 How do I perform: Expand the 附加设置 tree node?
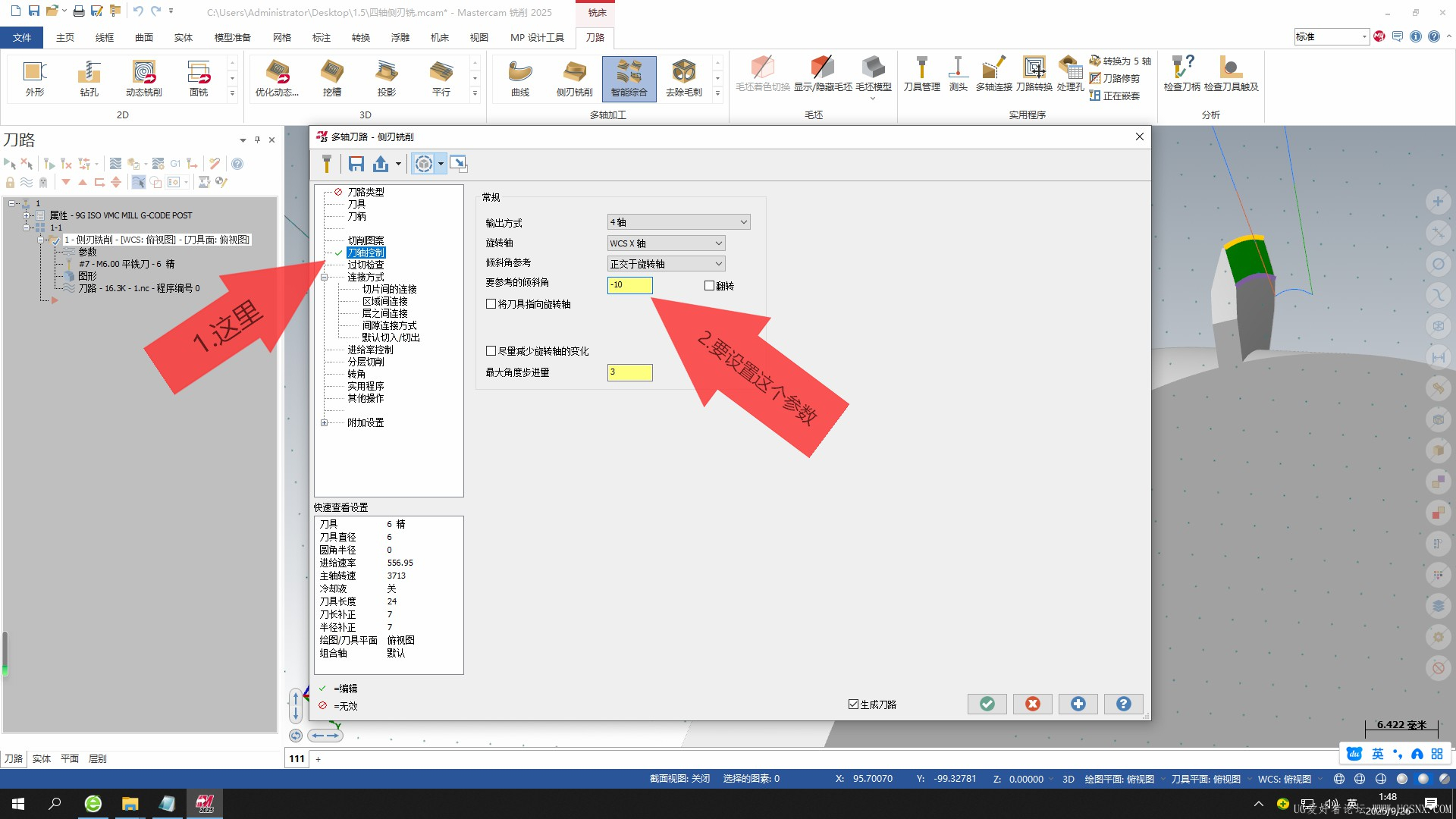(325, 423)
